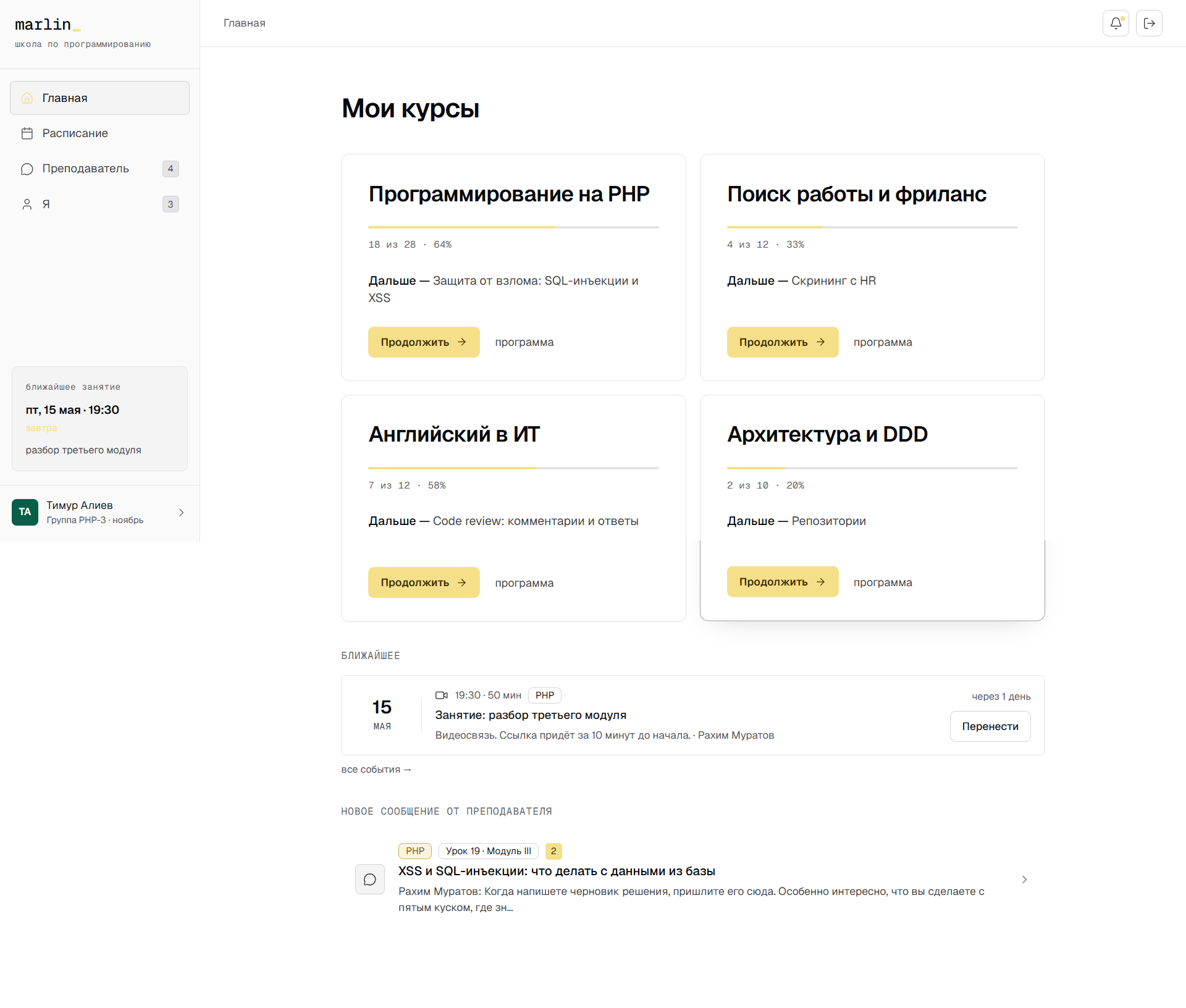Open XSS и SQL-инъекции message title
The image size is (1186, 1008).
[x=557, y=871]
